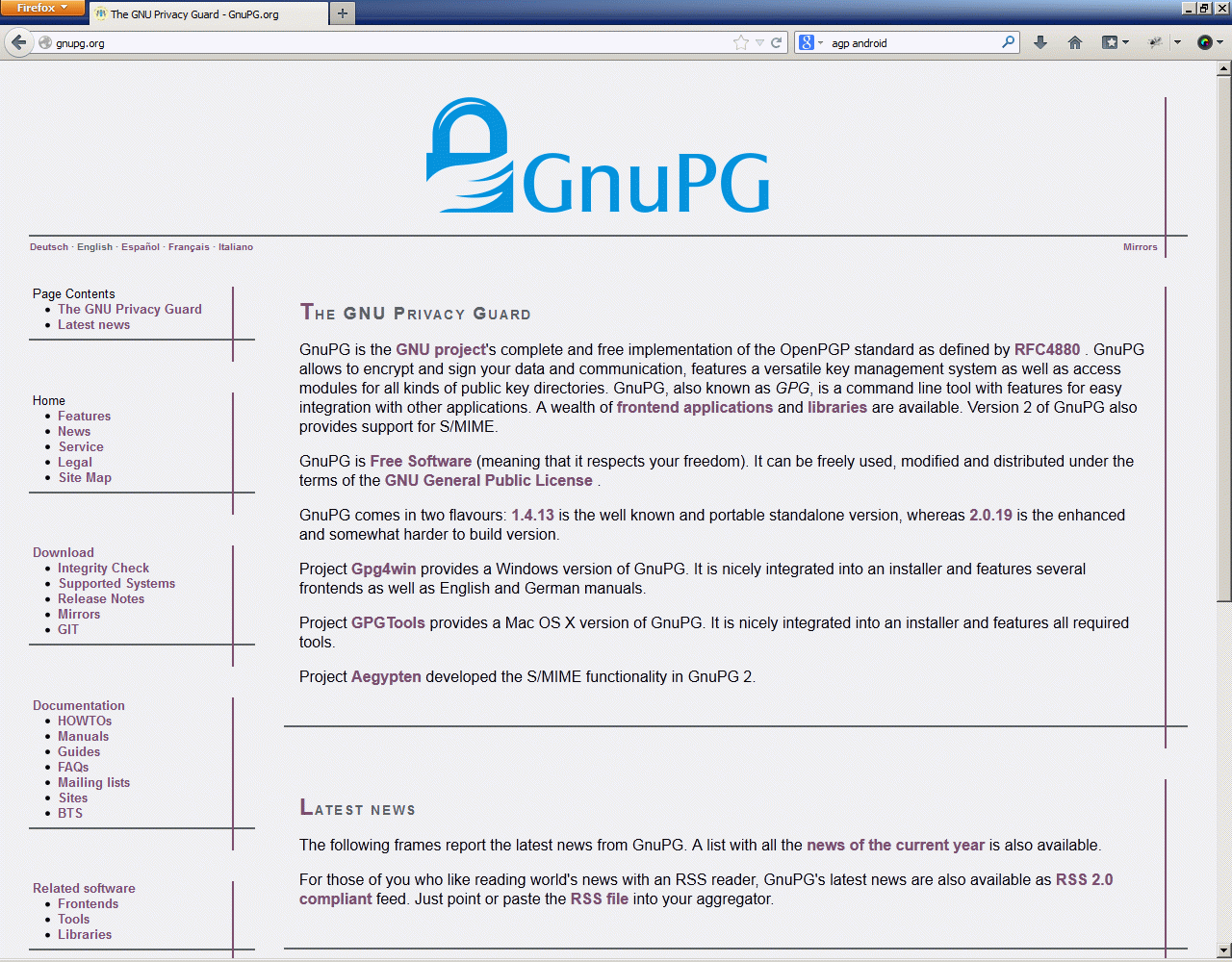Viewport: 1232px width, 962px height.
Task: Expand the bug add-on dropdown arrow
Action: (x=1177, y=42)
